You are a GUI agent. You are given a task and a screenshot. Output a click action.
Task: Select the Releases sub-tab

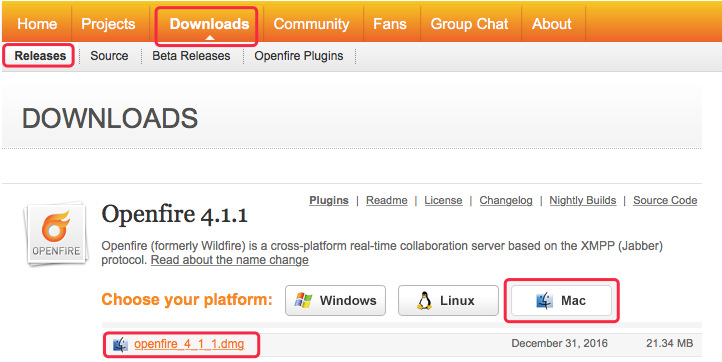(x=40, y=56)
